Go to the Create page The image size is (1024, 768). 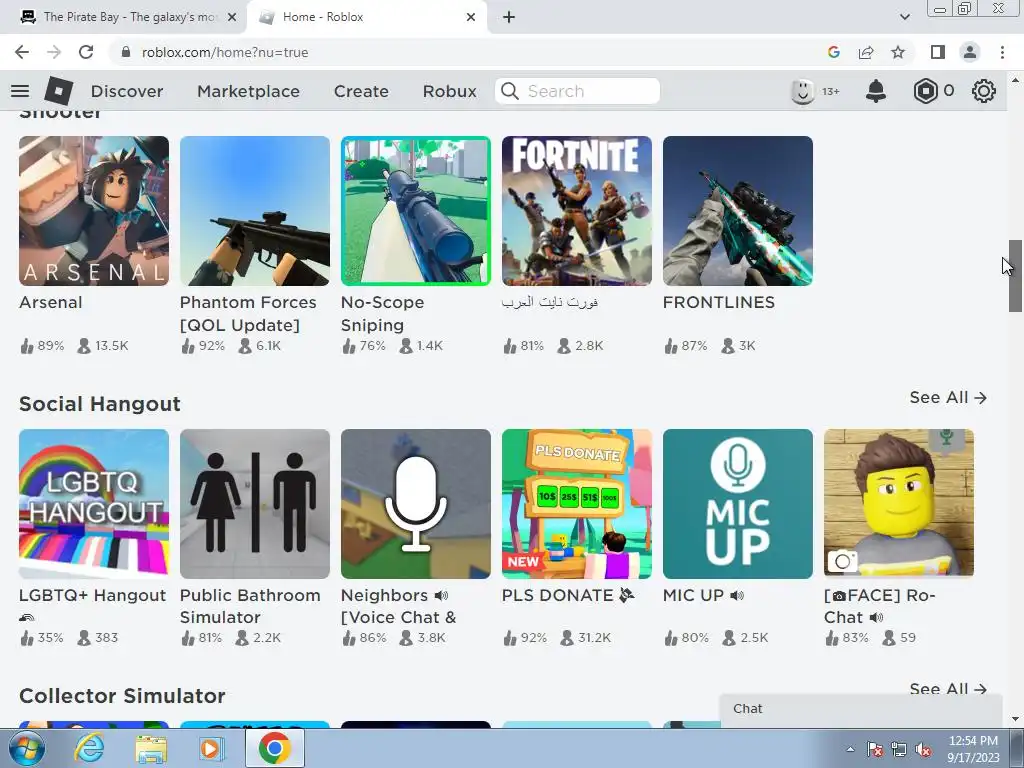(x=361, y=91)
